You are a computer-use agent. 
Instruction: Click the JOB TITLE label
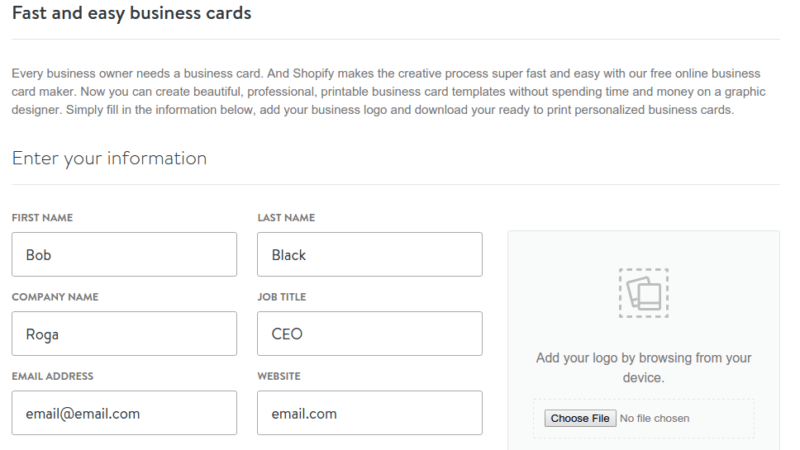pos(283,297)
